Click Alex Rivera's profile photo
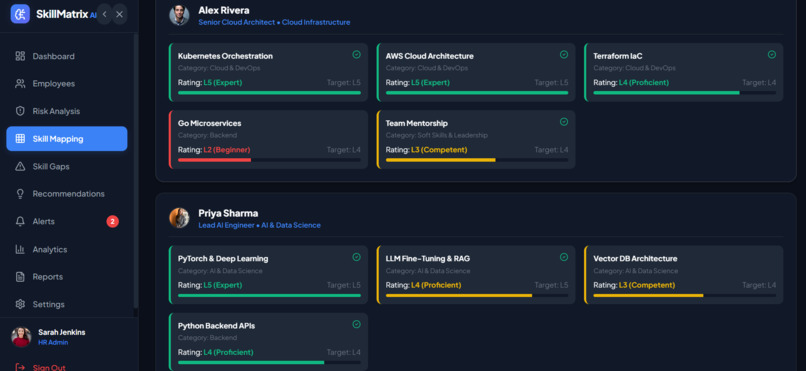806x371 pixels. coord(179,15)
